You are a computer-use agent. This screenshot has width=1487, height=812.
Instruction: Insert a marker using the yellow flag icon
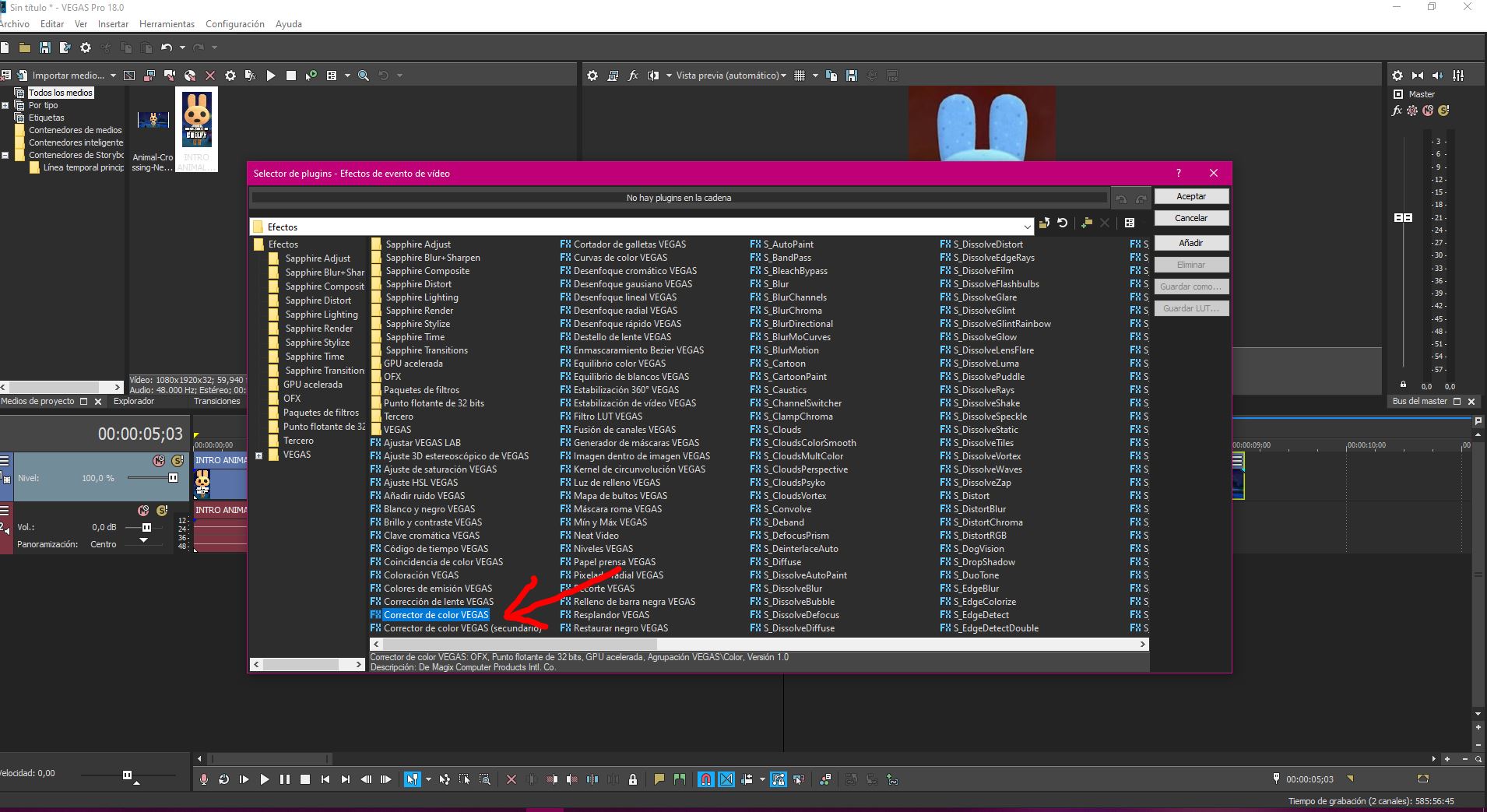pos(659,779)
